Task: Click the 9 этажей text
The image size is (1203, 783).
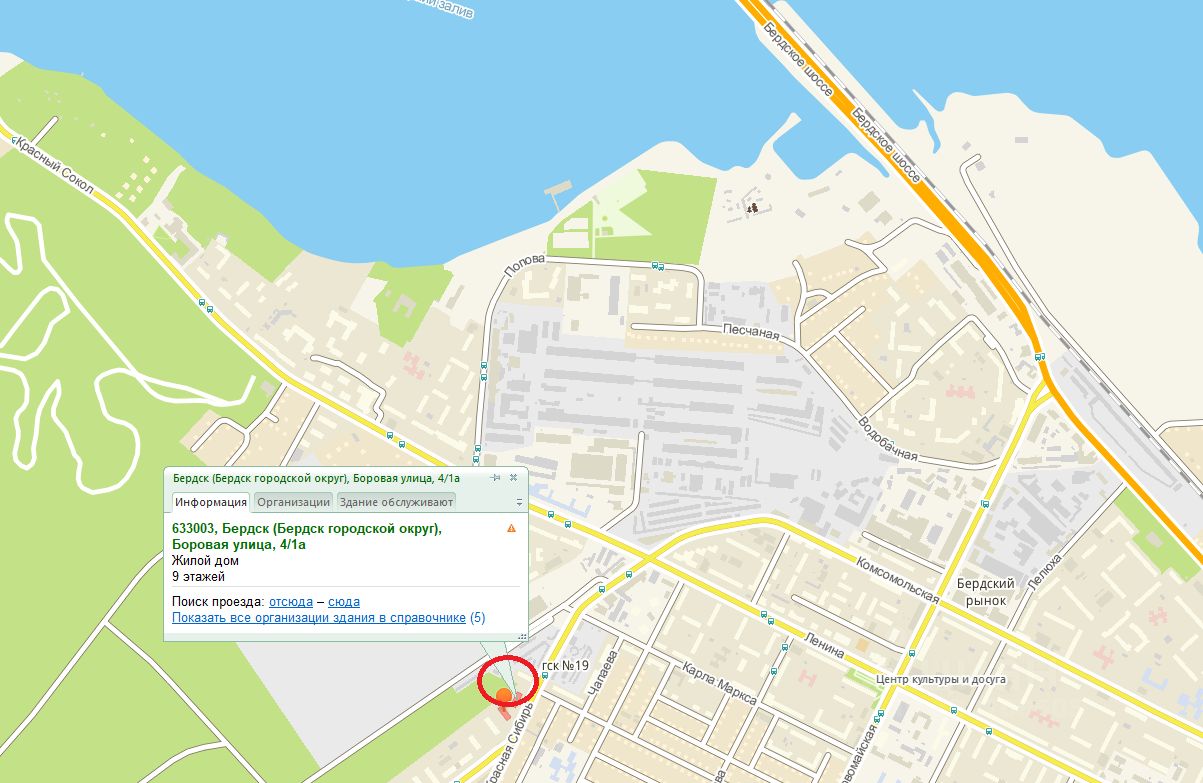Action: (x=199, y=576)
